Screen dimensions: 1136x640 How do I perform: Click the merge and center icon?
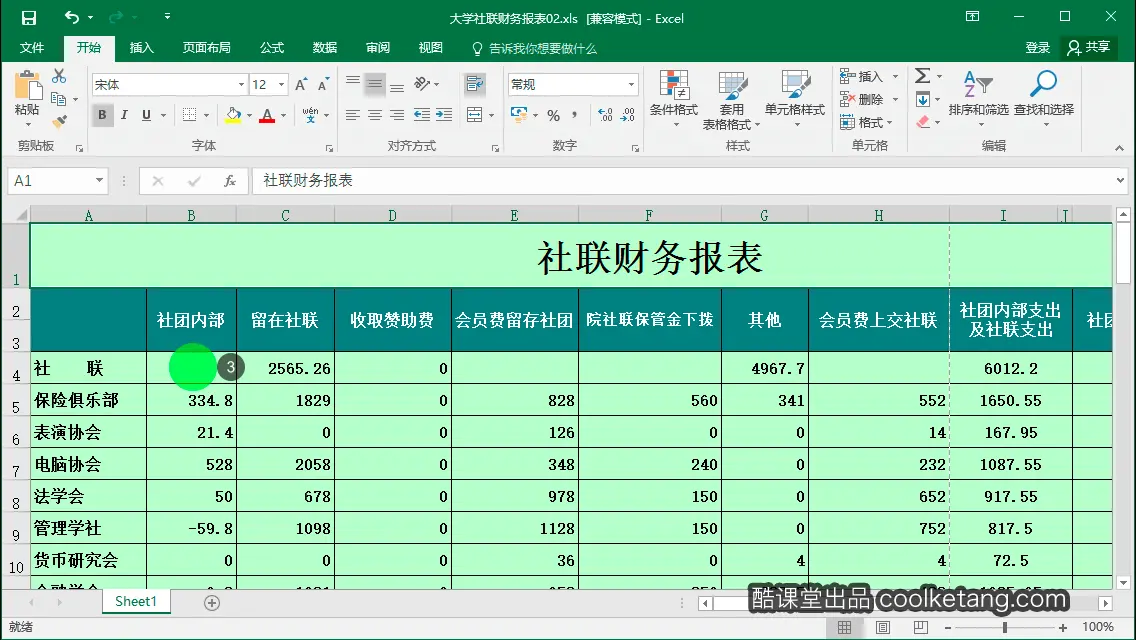(x=475, y=115)
